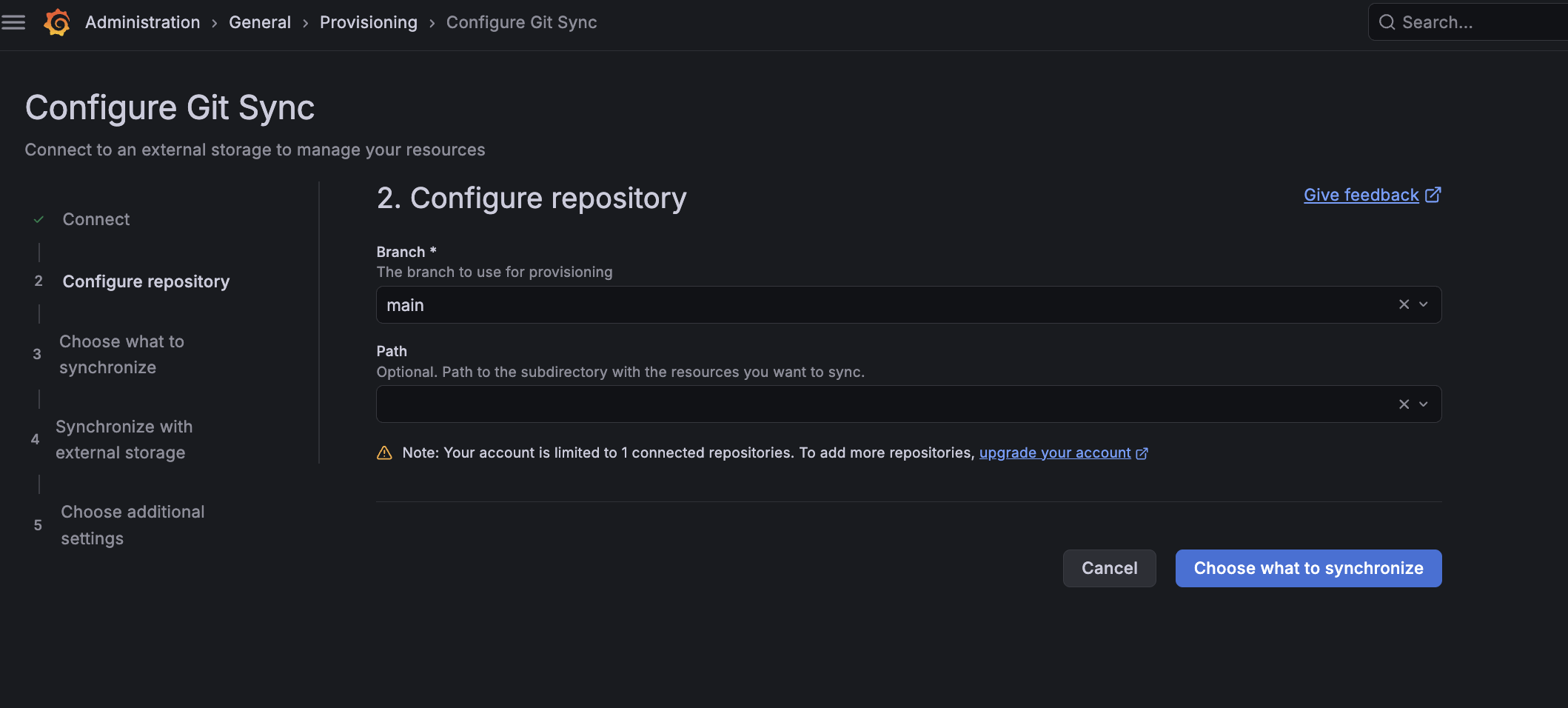Expand the Path dropdown chevron
Screen dimensions: 1568x708
coord(1424,404)
